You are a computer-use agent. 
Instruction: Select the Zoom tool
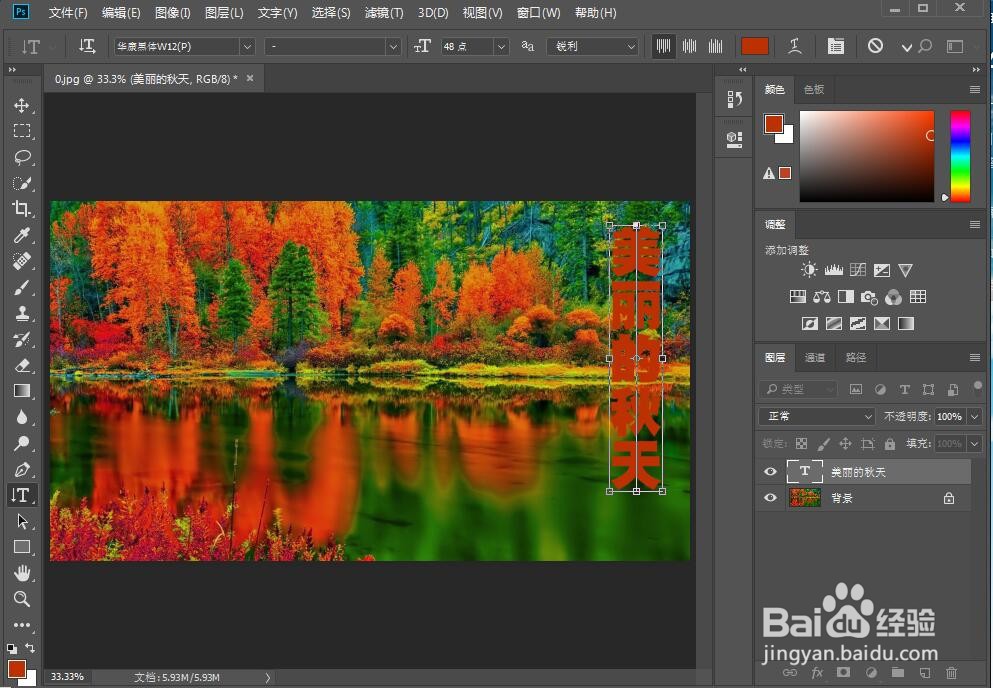(22, 599)
